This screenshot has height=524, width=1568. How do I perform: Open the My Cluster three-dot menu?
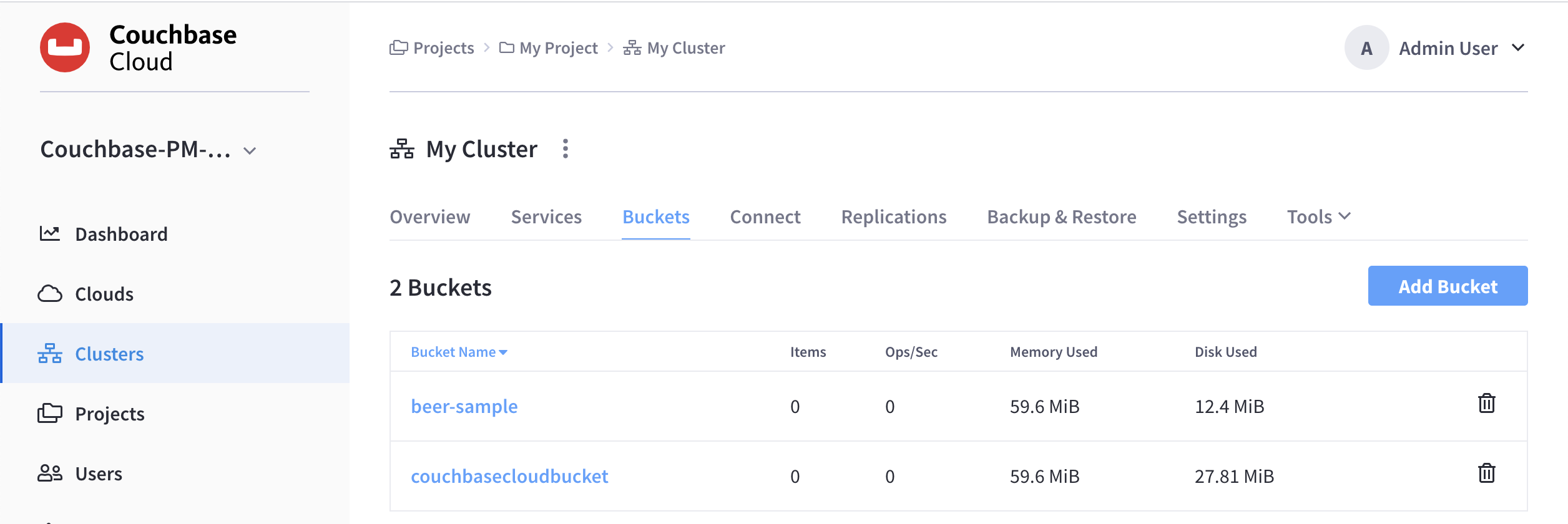565,149
